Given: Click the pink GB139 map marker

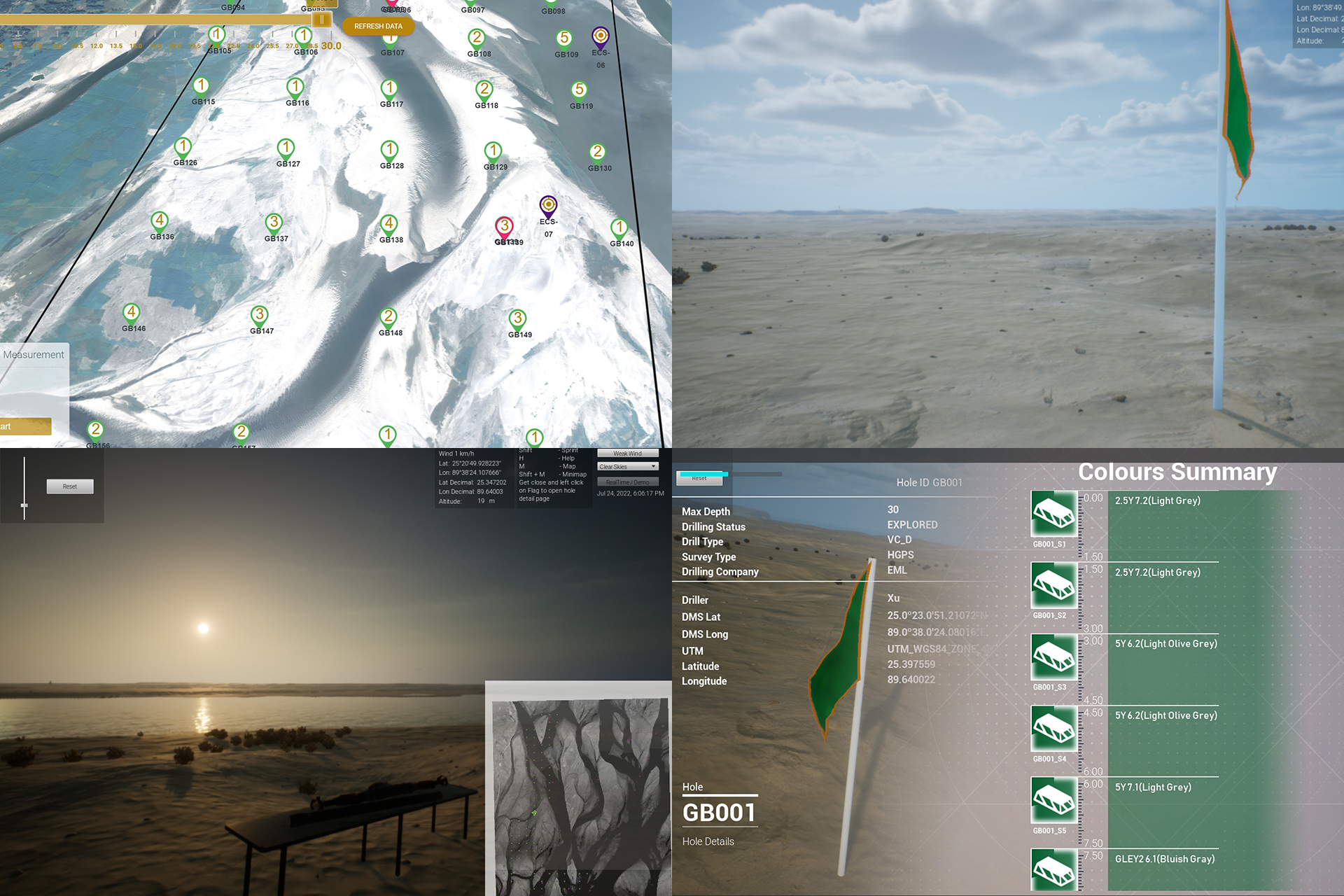Looking at the screenshot, I should 504,226.
